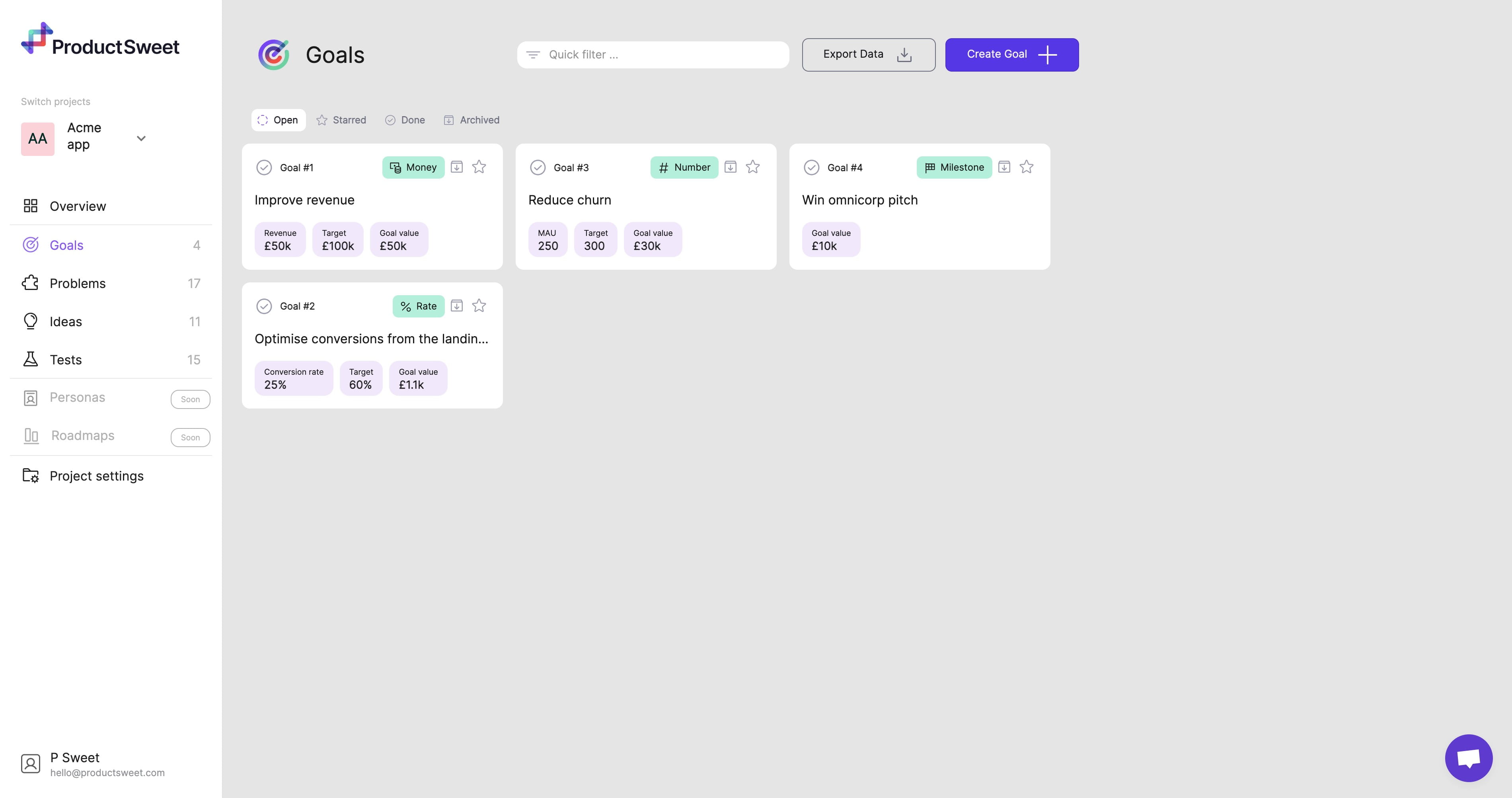Expand the Acme app project switcher
The height and width of the screenshot is (798, 1512).
141,138
